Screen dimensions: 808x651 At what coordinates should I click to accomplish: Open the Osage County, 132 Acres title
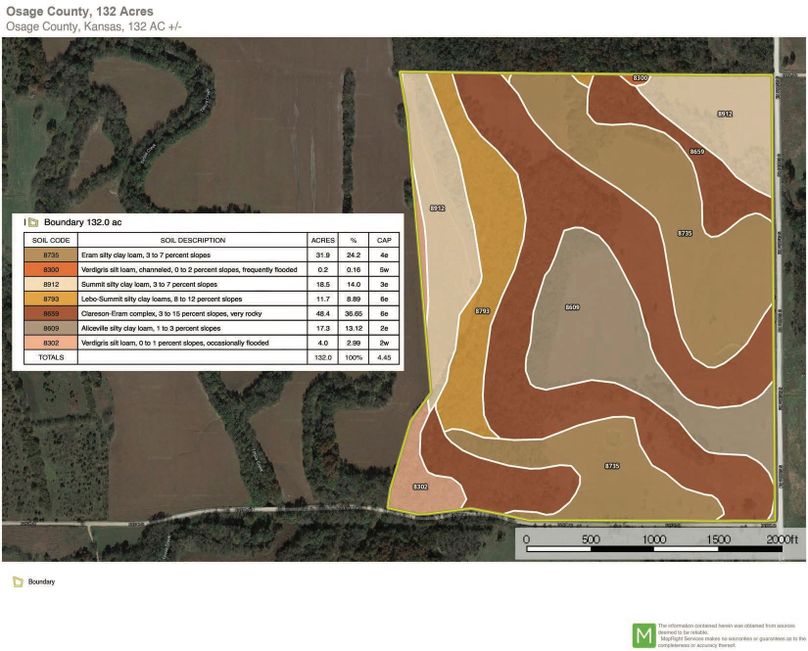[80, 12]
